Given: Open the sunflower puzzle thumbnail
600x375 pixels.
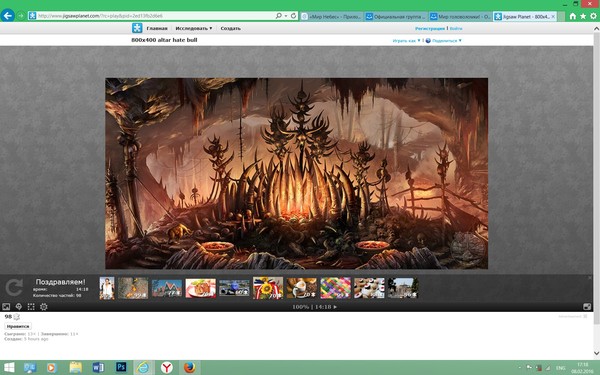Looking at the screenshot, I should point(268,288).
